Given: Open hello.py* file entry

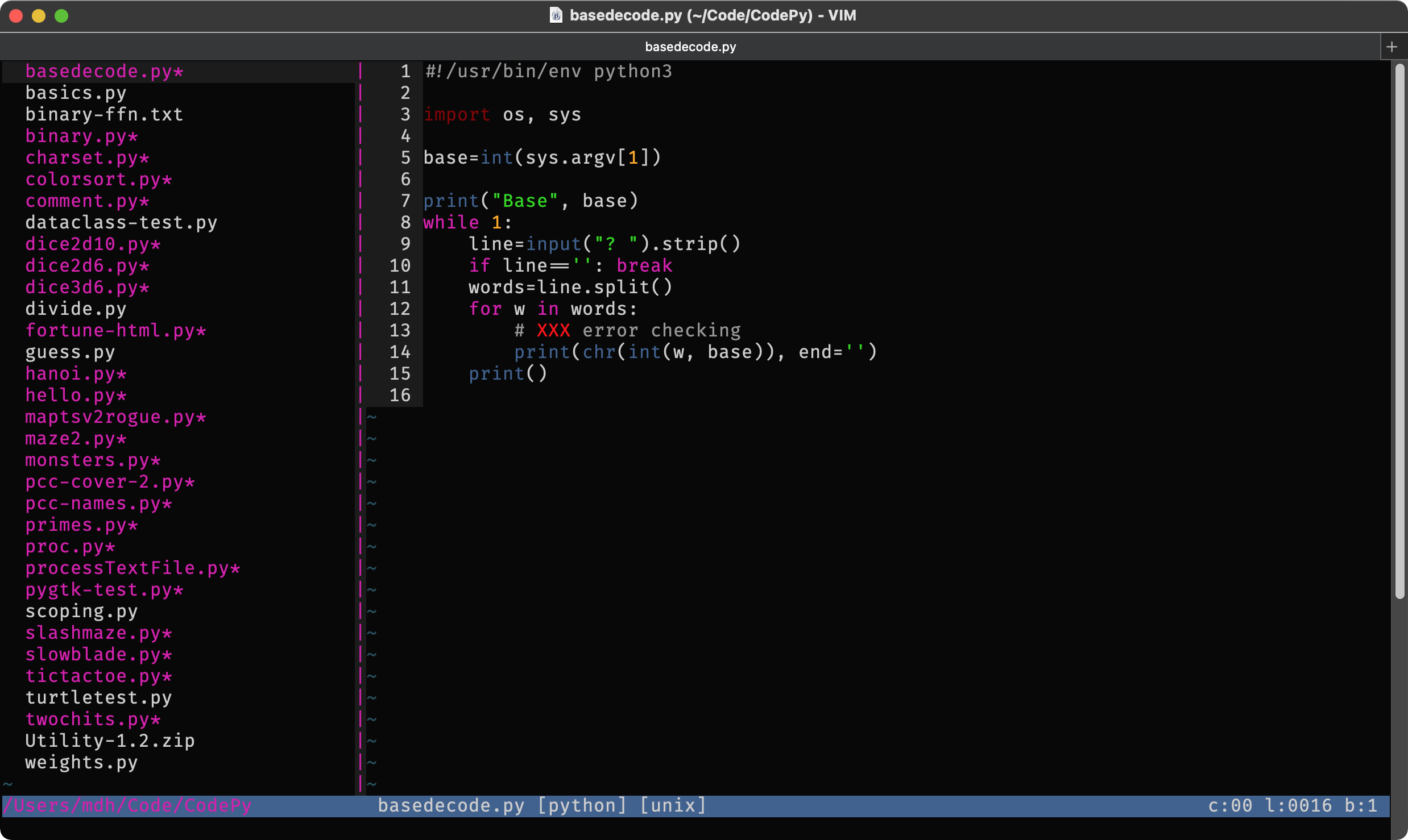Looking at the screenshot, I should click(76, 395).
